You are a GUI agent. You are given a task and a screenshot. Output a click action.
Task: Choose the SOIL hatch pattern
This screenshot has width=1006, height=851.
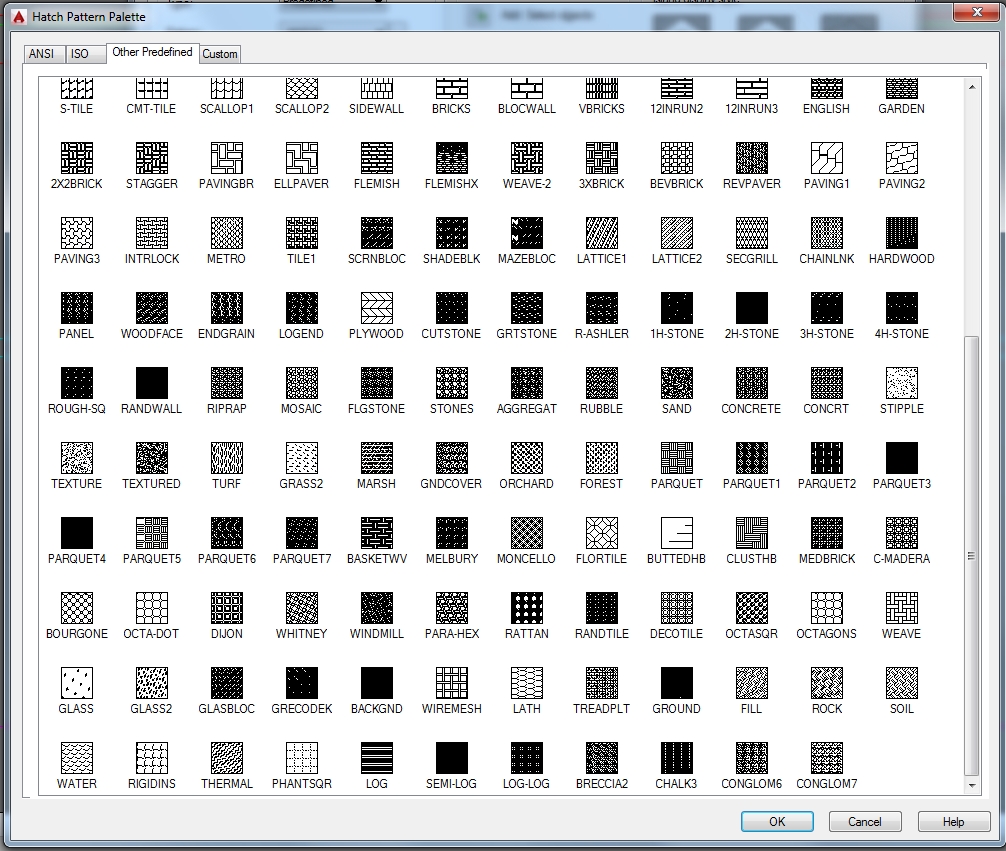[901, 683]
